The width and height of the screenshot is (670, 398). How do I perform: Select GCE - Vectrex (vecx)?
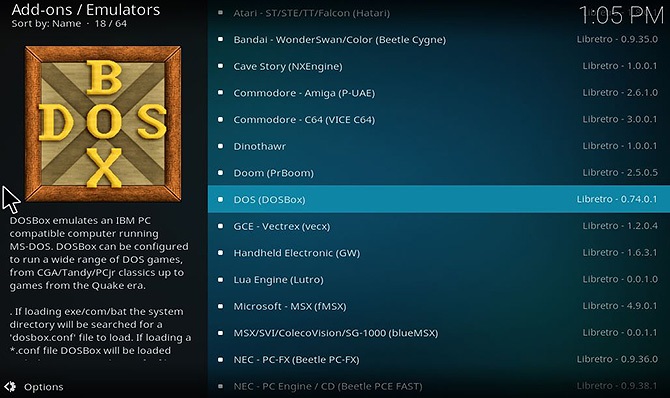tap(439, 226)
